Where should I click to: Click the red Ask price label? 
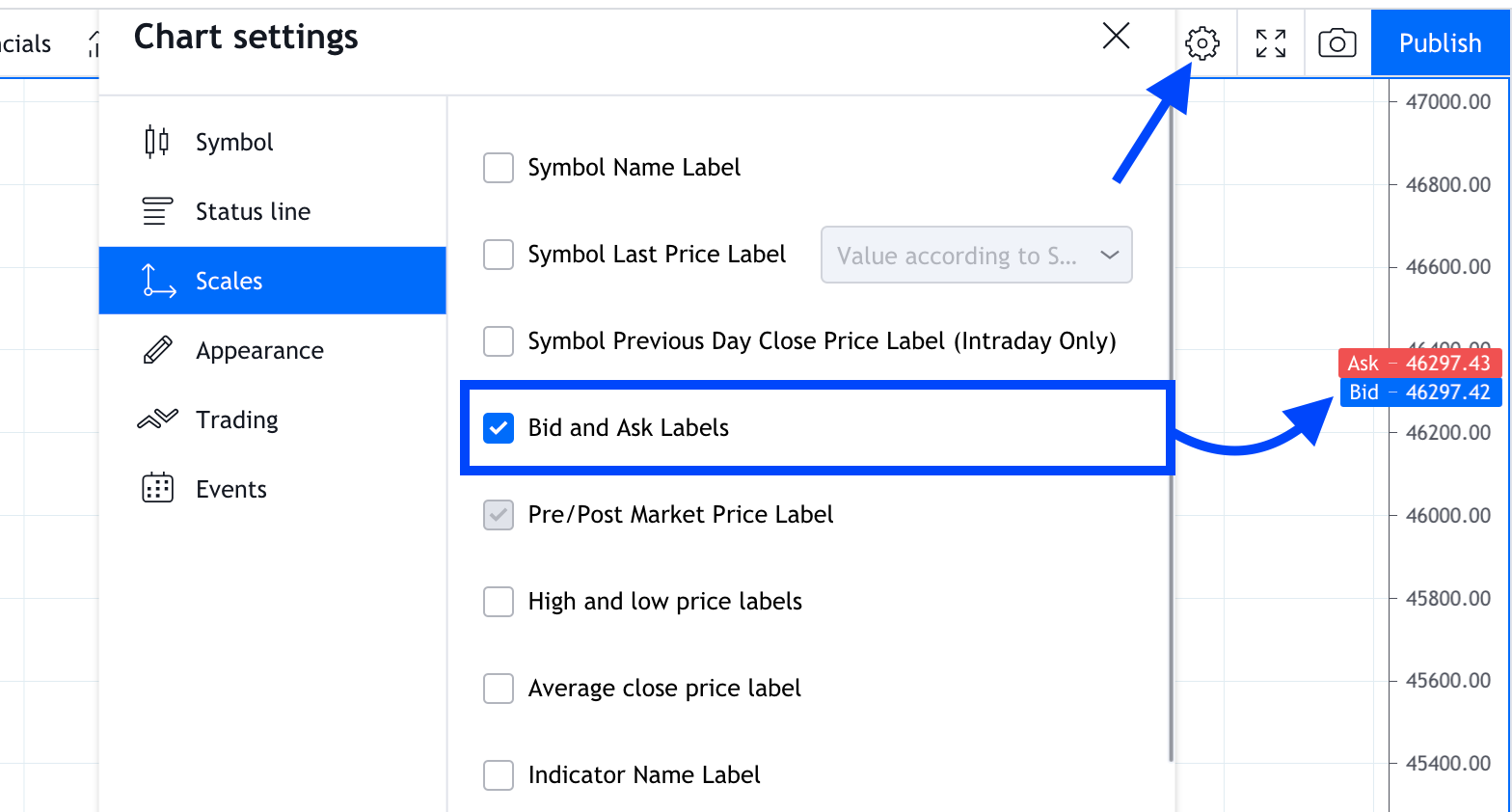(1419, 364)
